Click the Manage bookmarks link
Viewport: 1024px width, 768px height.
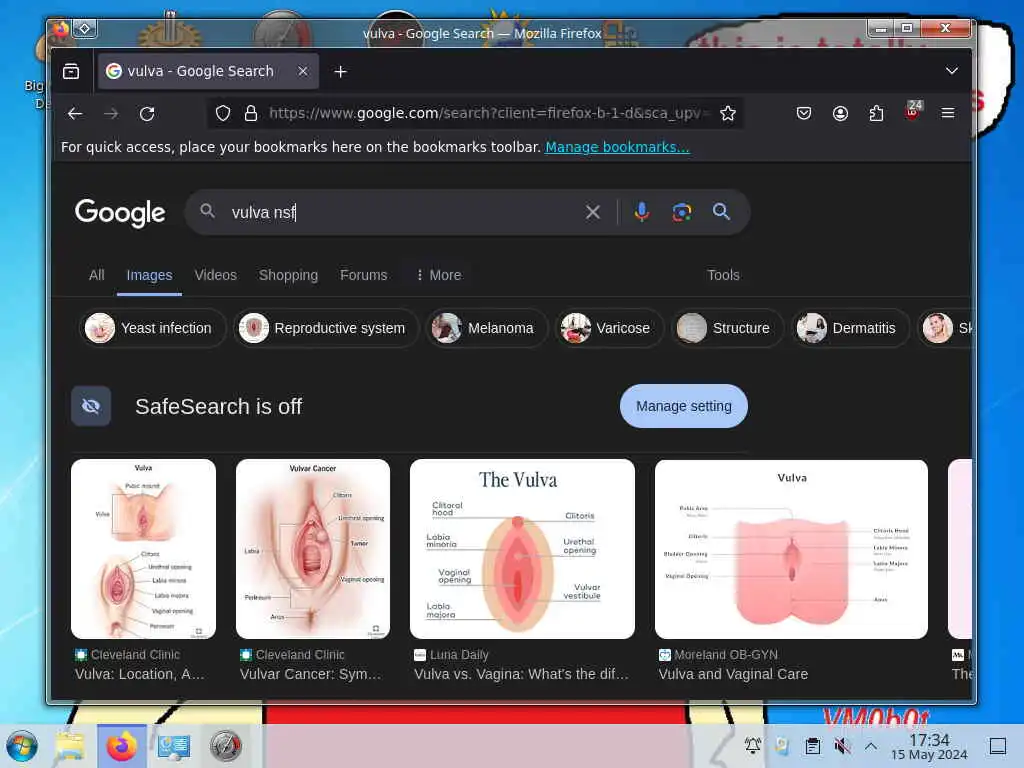[617, 147]
